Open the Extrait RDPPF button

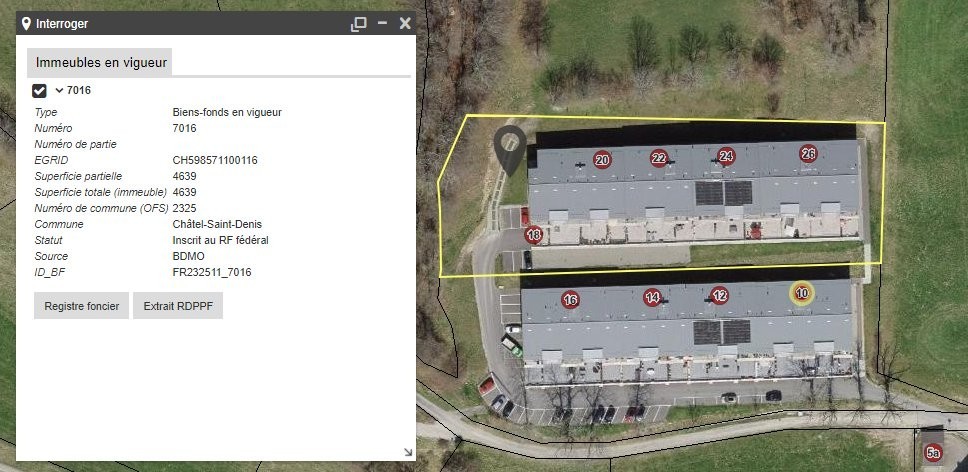point(178,305)
